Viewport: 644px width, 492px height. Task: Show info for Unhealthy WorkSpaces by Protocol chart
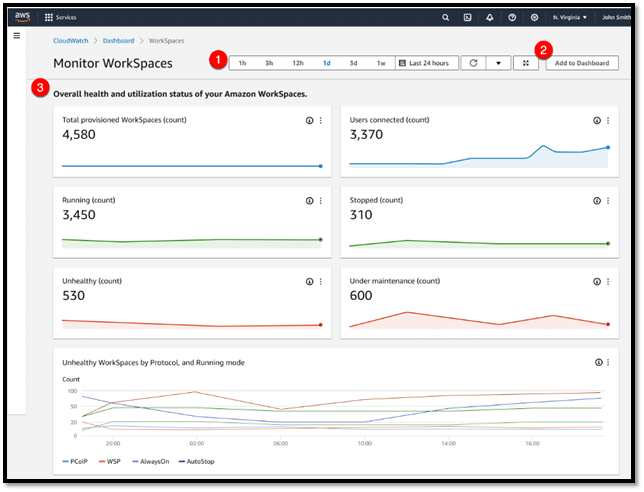pos(598,362)
